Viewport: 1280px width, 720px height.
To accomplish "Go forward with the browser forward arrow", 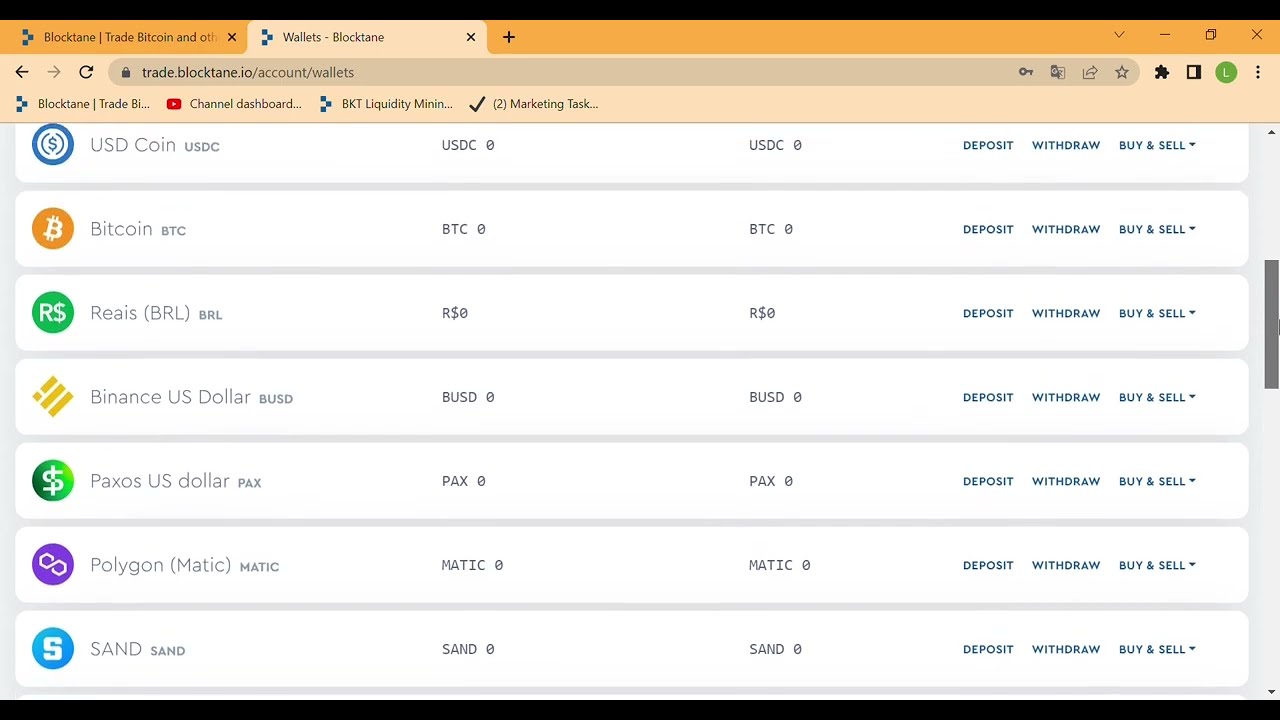I will tap(54, 72).
